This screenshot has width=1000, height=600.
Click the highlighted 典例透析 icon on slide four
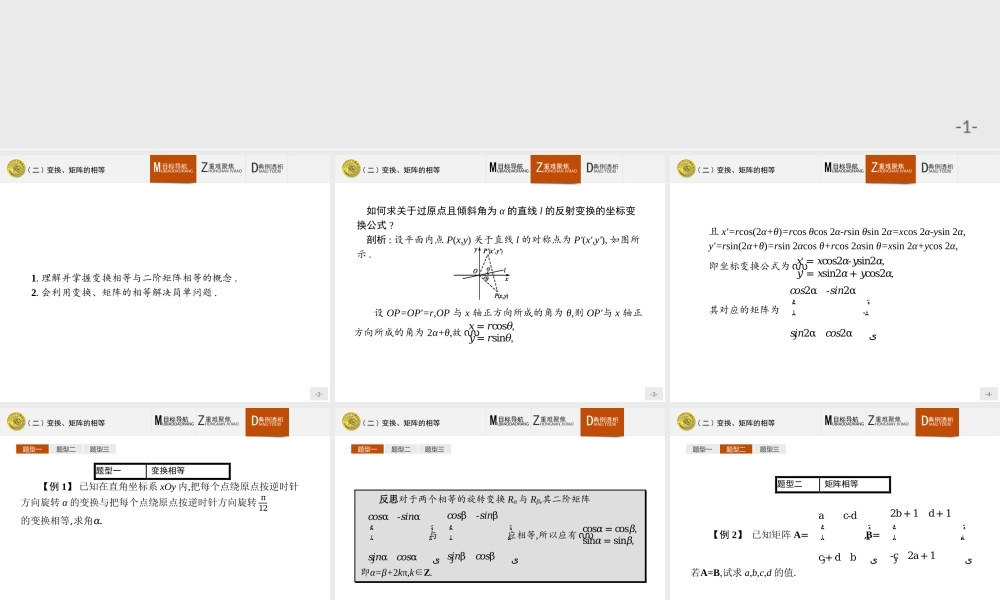(268, 422)
